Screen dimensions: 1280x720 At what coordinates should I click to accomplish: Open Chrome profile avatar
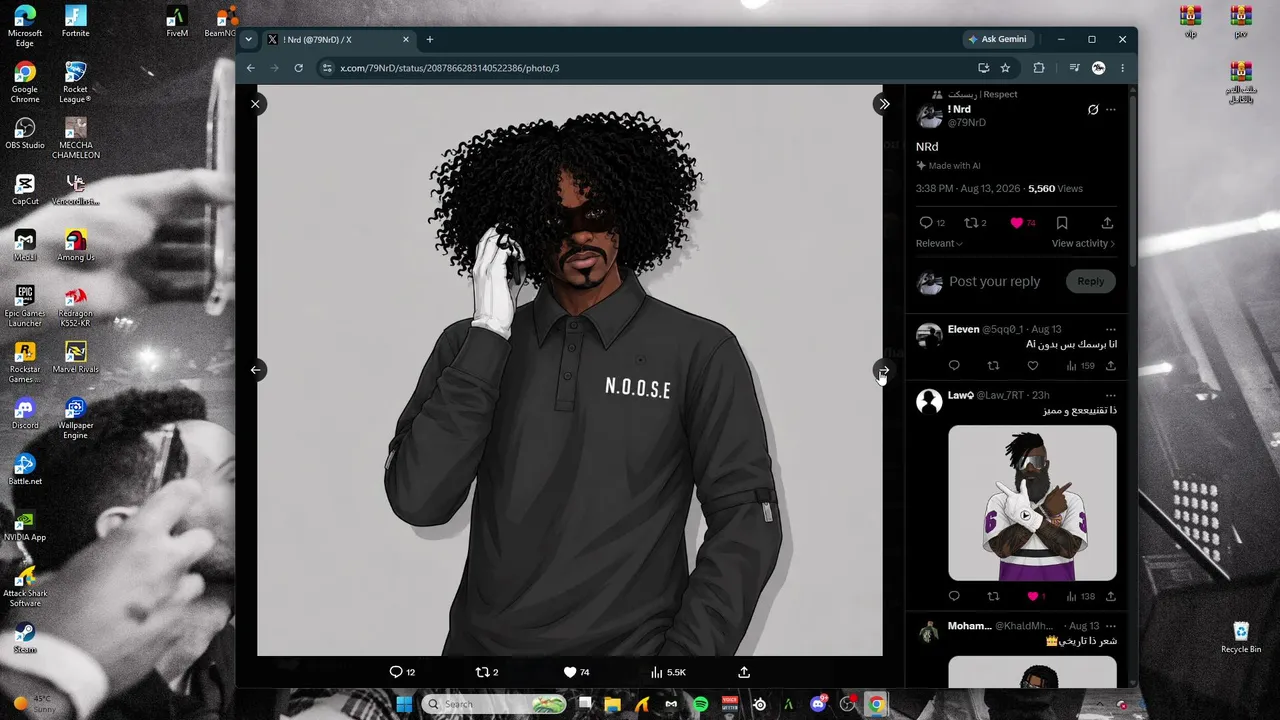pos(1099,68)
